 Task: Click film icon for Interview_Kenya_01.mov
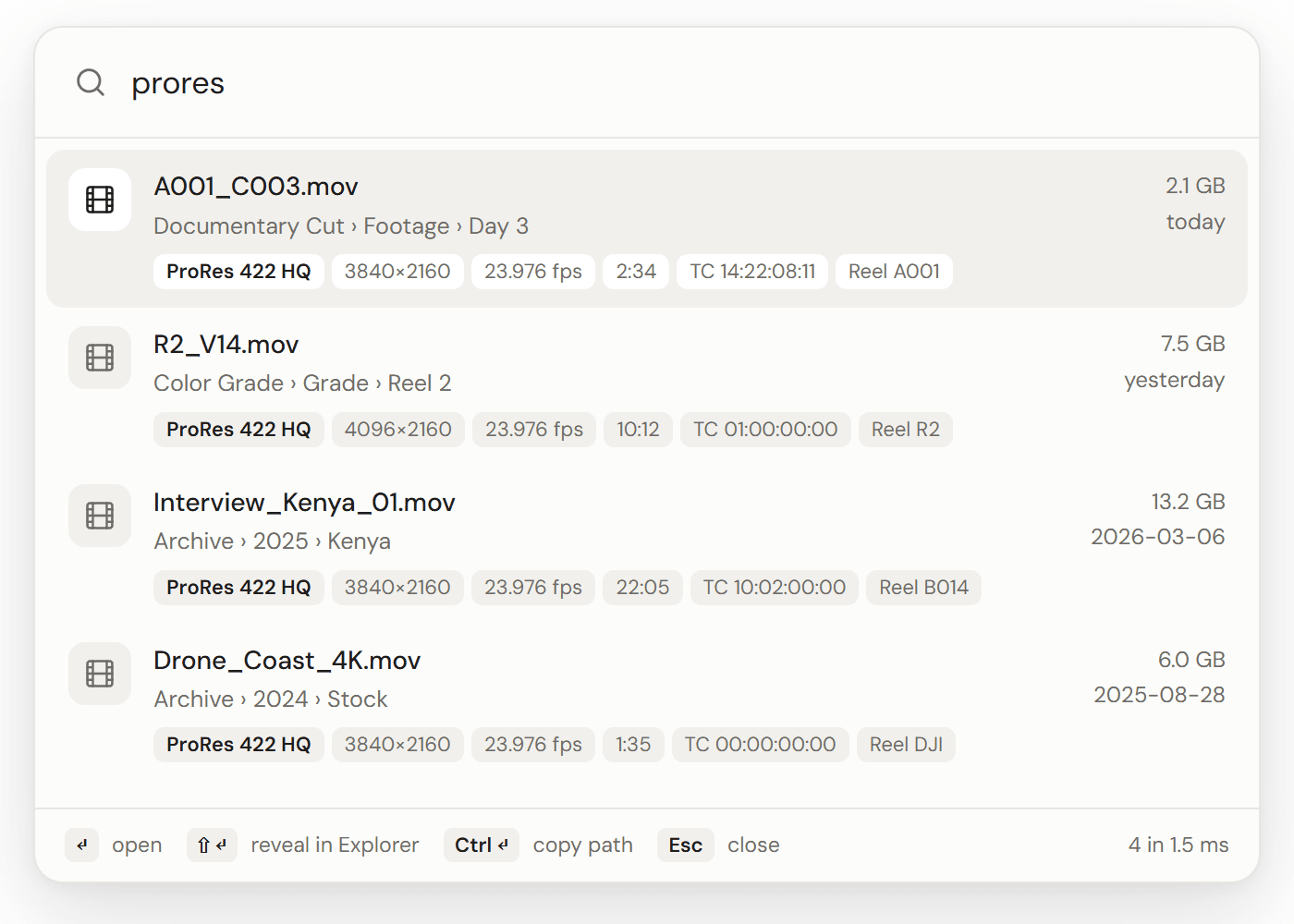coord(100,516)
